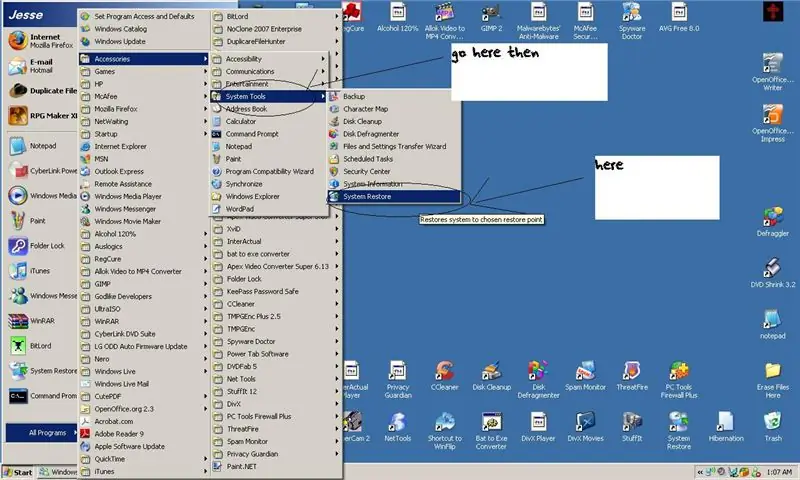Open Security Center menu entry
The width and height of the screenshot is (800, 480).
(393, 171)
